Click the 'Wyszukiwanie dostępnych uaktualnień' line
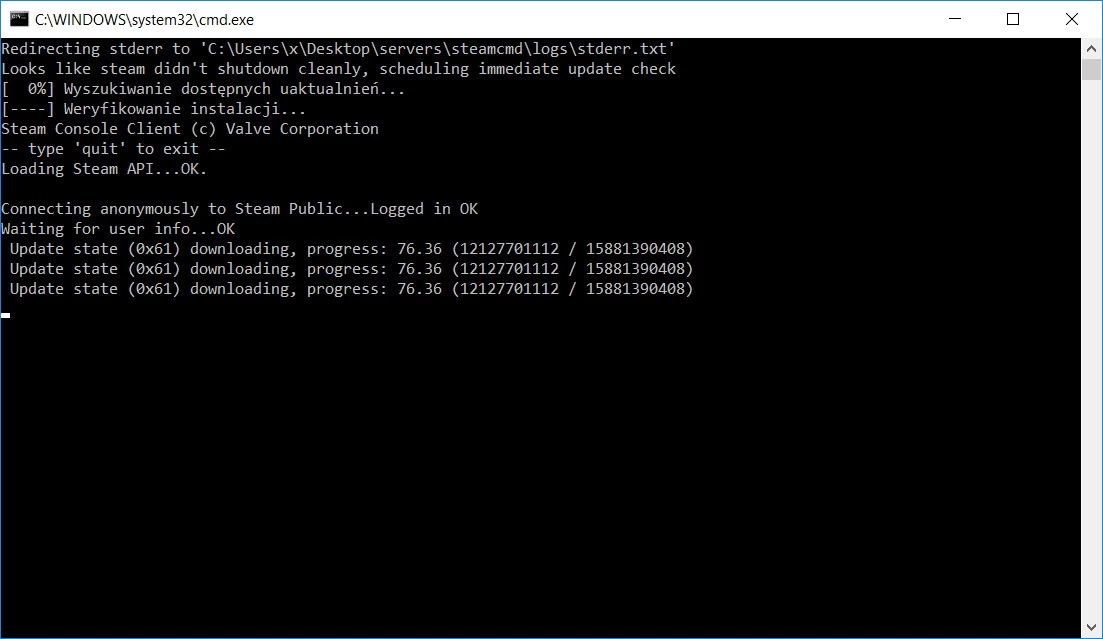The width and height of the screenshot is (1103, 639). (203, 89)
